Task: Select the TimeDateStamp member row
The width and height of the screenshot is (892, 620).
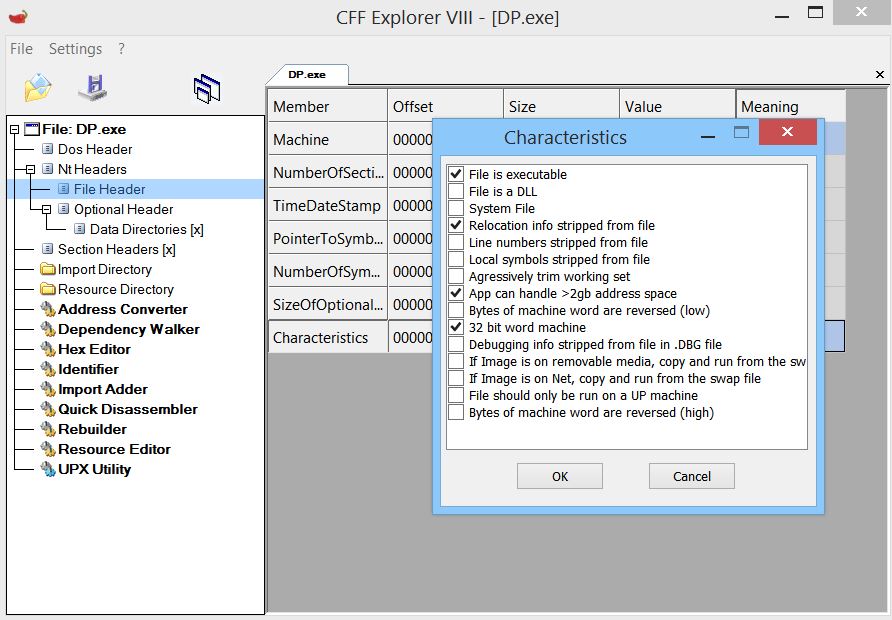Action: [x=328, y=205]
